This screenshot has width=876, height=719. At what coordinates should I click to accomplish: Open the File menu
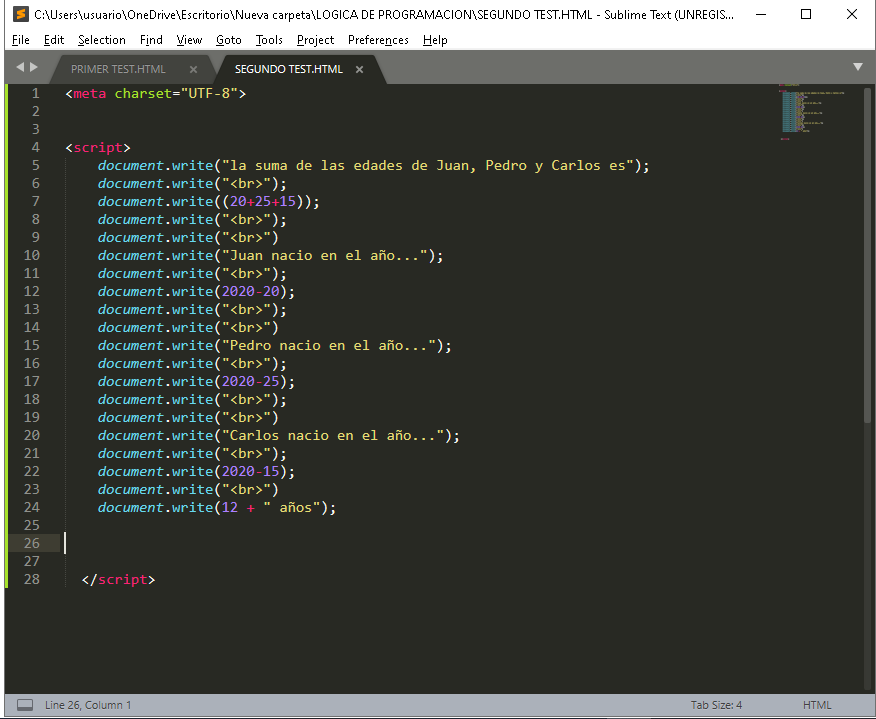coord(21,40)
